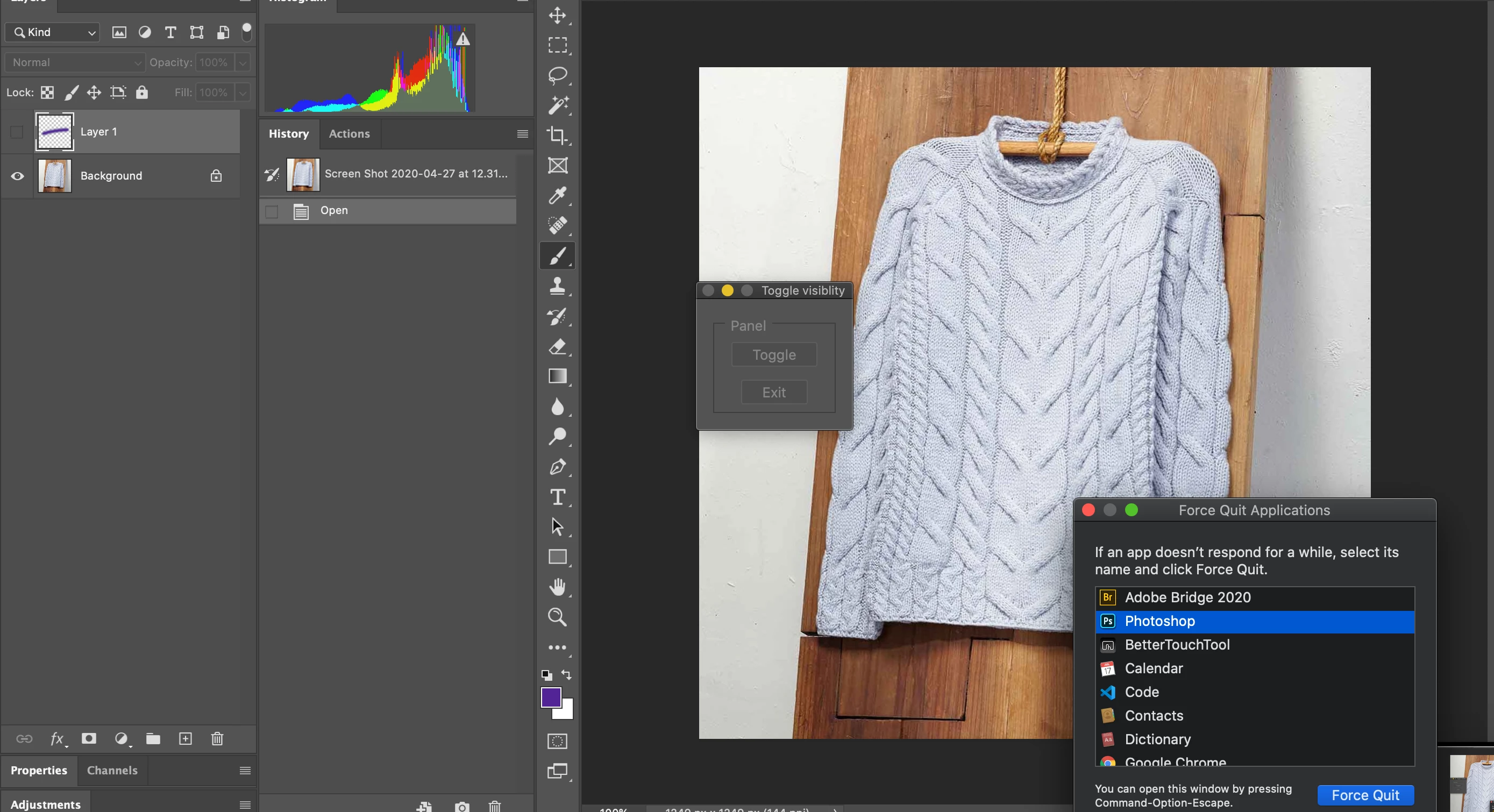Select the Lasso tool
The width and height of the screenshot is (1494, 812).
[557, 75]
